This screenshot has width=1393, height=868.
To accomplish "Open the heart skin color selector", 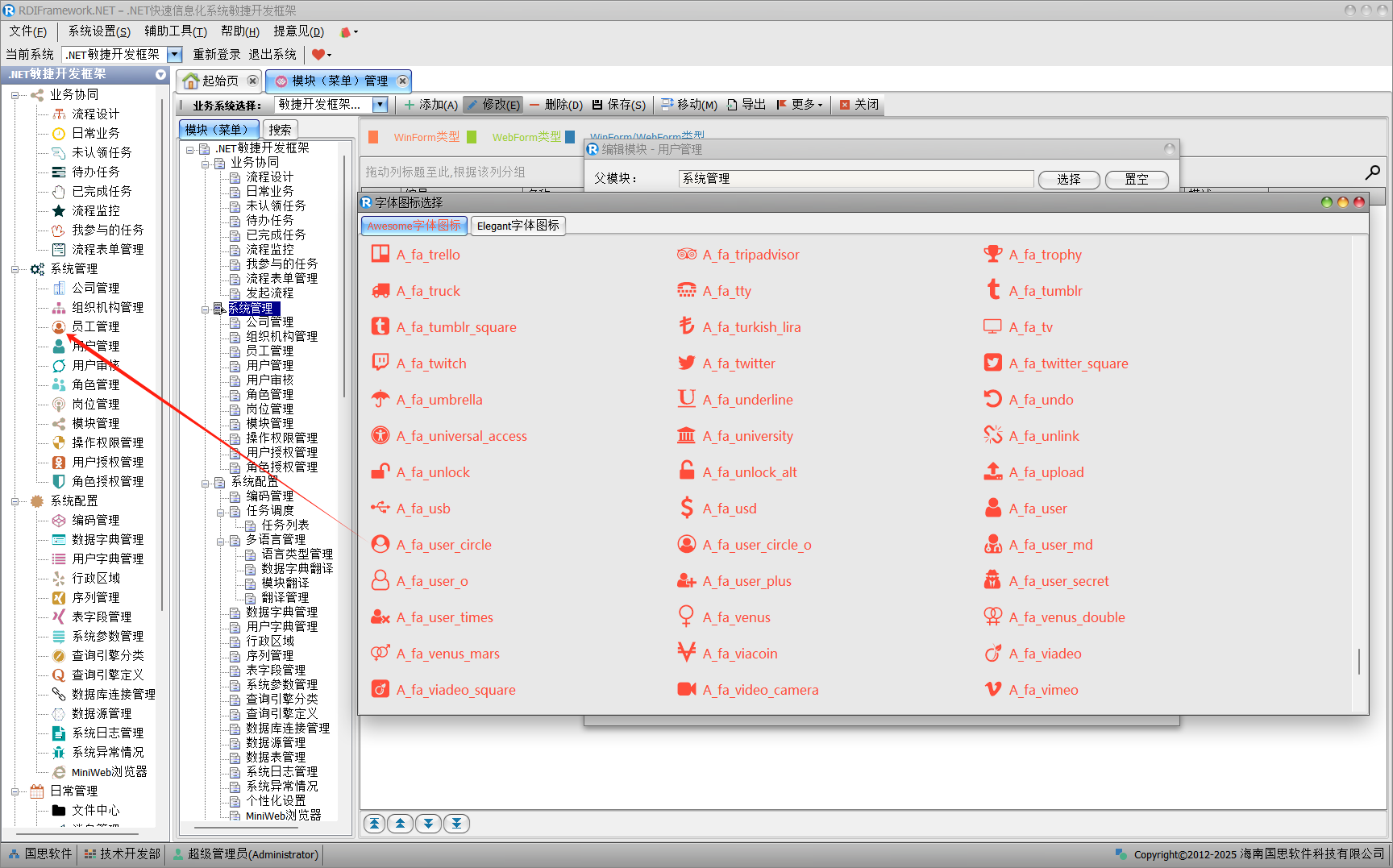I will pyautogui.click(x=320, y=54).
